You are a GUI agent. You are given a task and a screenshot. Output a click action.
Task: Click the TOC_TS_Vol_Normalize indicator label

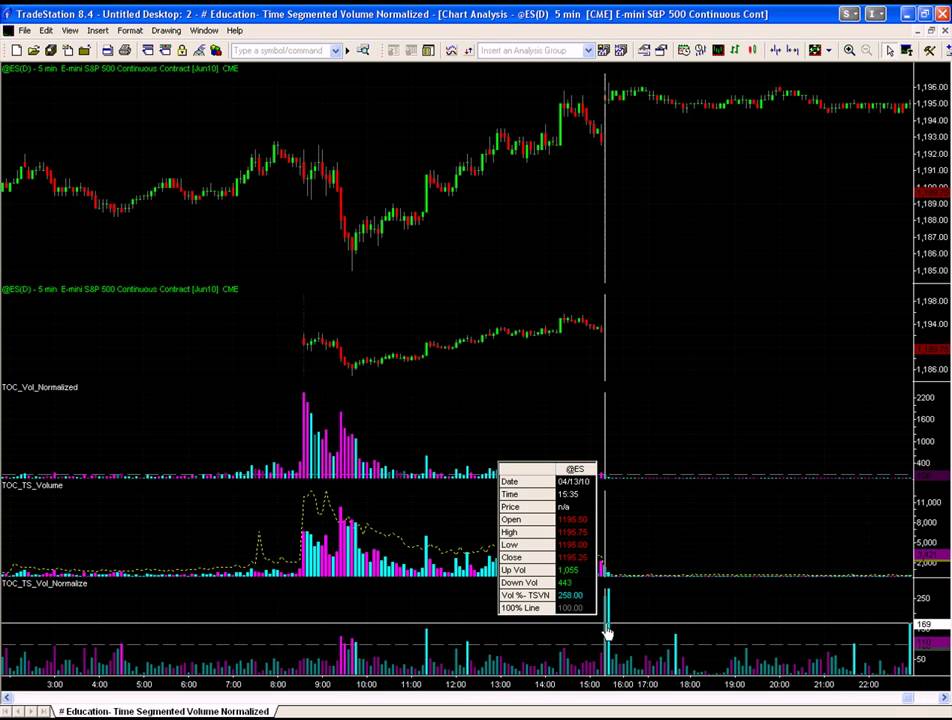[44, 583]
